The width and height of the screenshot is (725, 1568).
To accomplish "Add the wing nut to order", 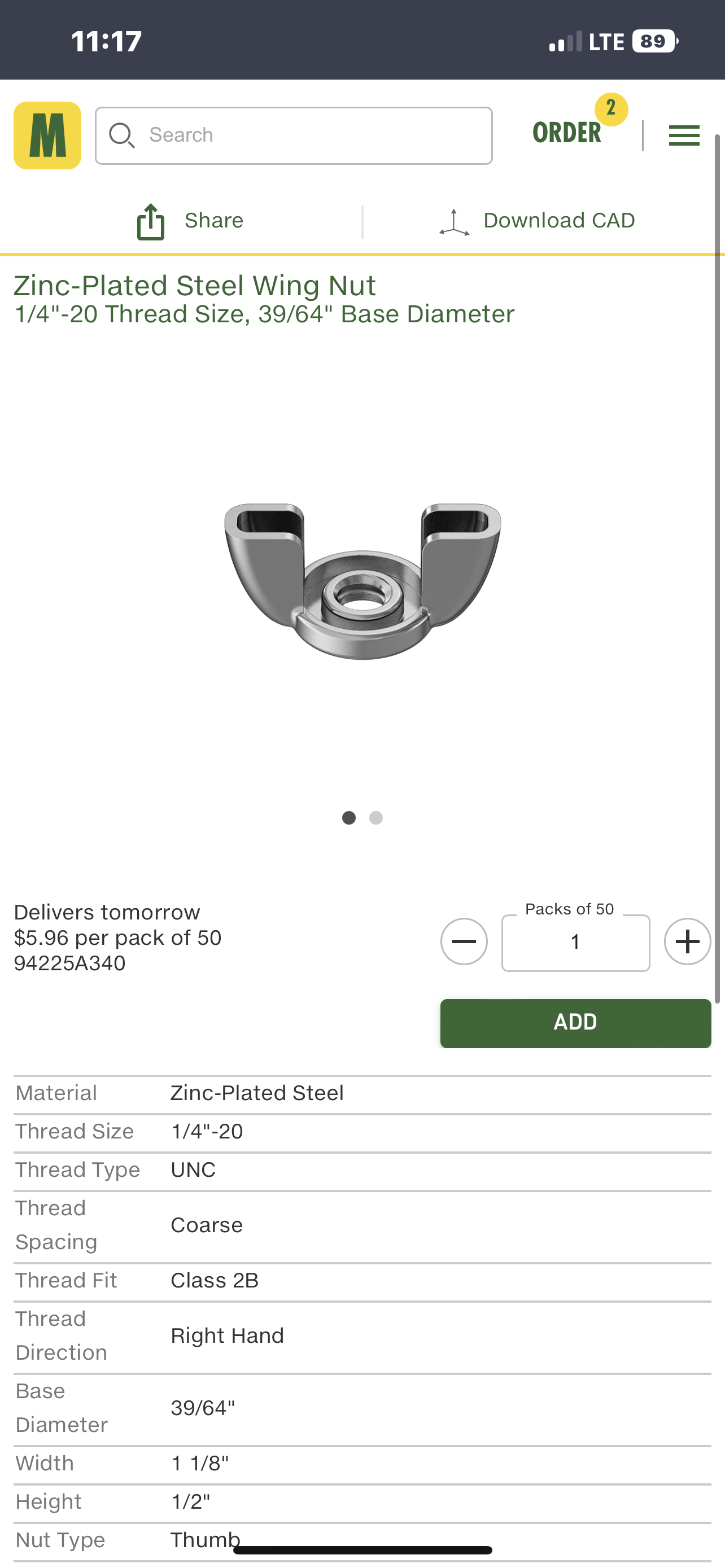I will click(575, 1023).
